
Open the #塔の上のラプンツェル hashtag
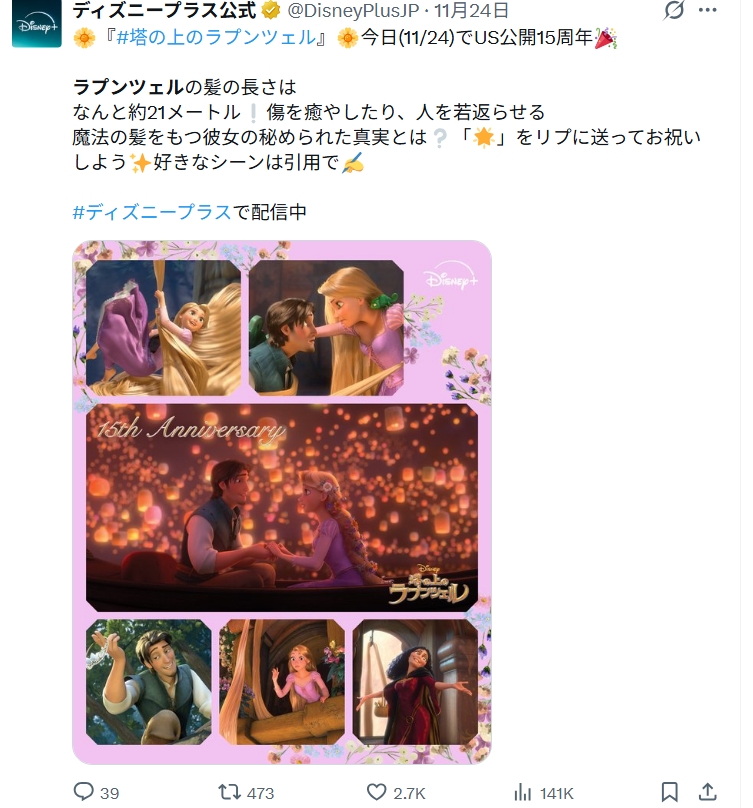coord(215,38)
